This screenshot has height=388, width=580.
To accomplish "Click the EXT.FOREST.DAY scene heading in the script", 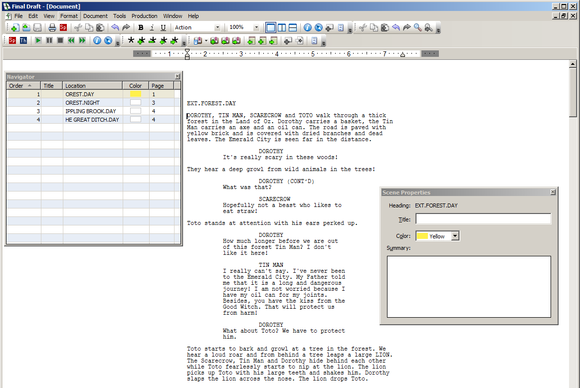I will coord(211,103).
